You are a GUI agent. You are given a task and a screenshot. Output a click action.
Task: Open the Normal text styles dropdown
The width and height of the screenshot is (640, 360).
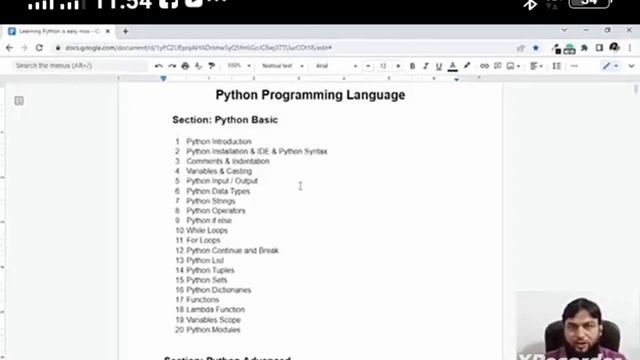tap(282, 66)
